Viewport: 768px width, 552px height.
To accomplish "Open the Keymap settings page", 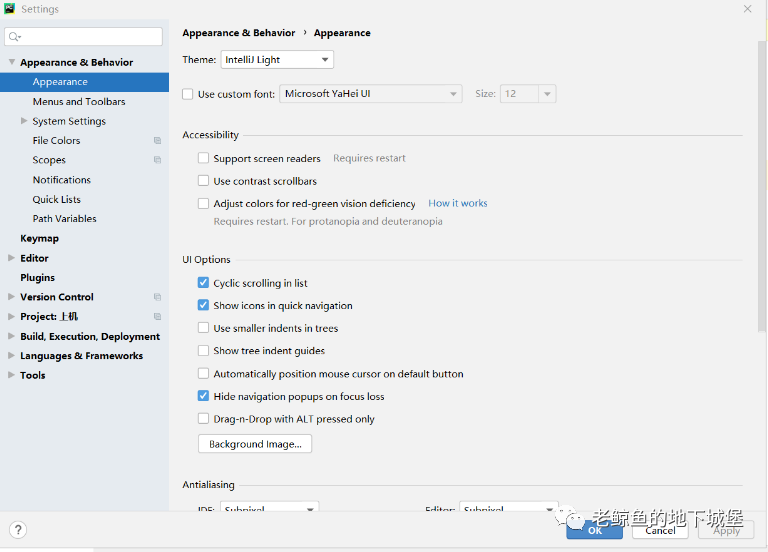I will tap(40, 239).
